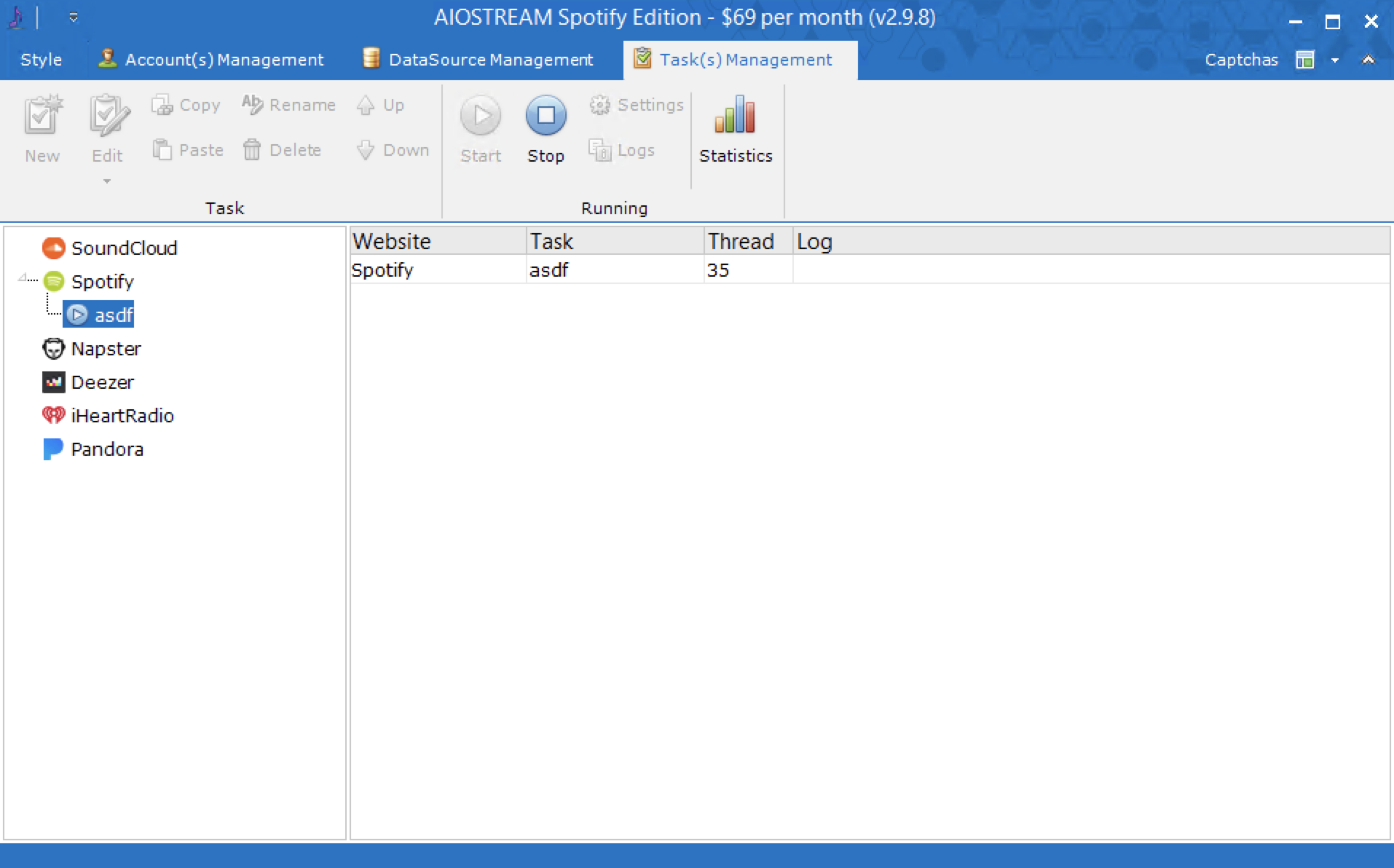This screenshot has width=1394, height=868.
Task: Click the Captchas button
Action: click(x=1241, y=60)
